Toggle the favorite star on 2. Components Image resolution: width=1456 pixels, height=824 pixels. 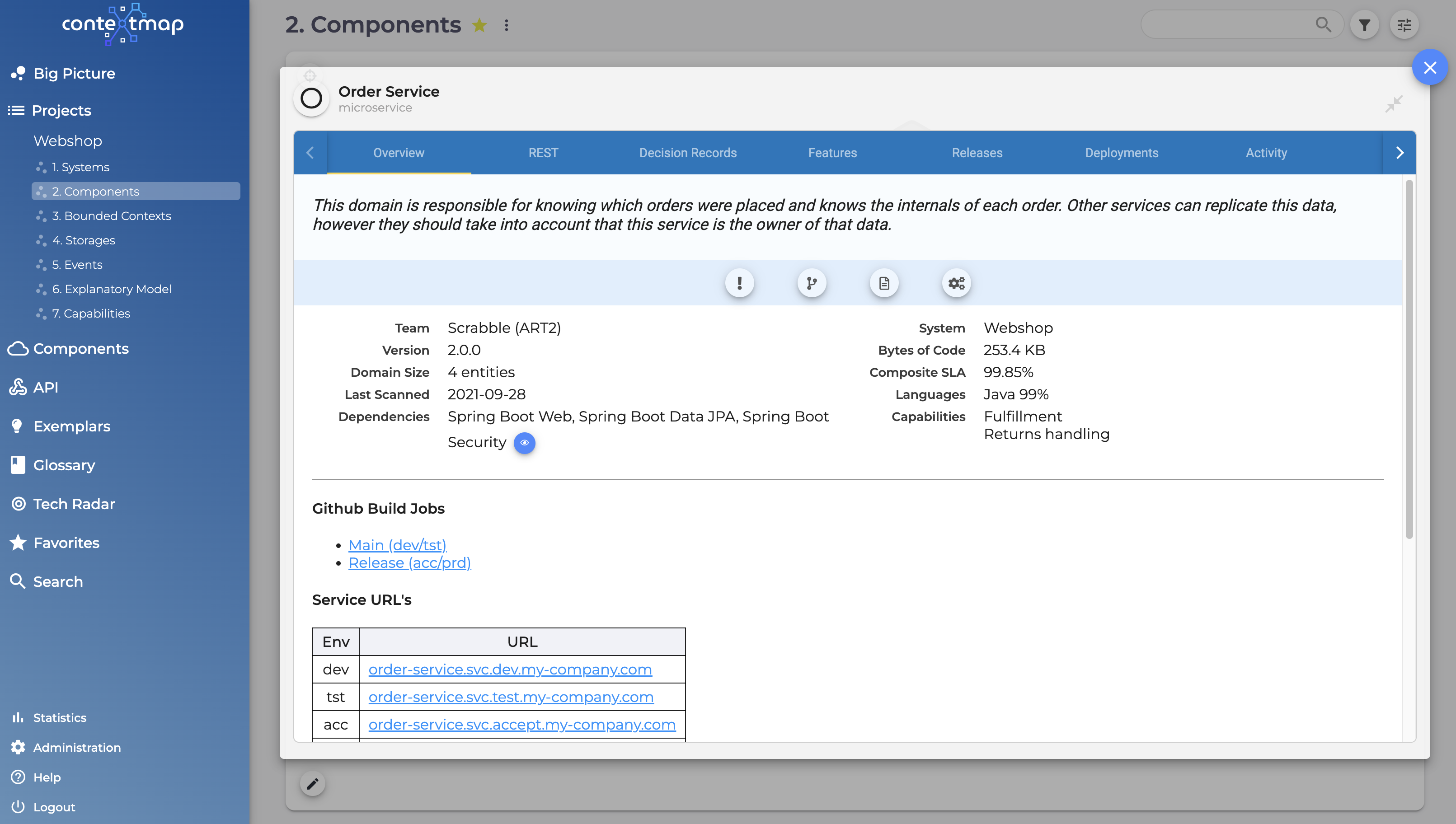(479, 25)
